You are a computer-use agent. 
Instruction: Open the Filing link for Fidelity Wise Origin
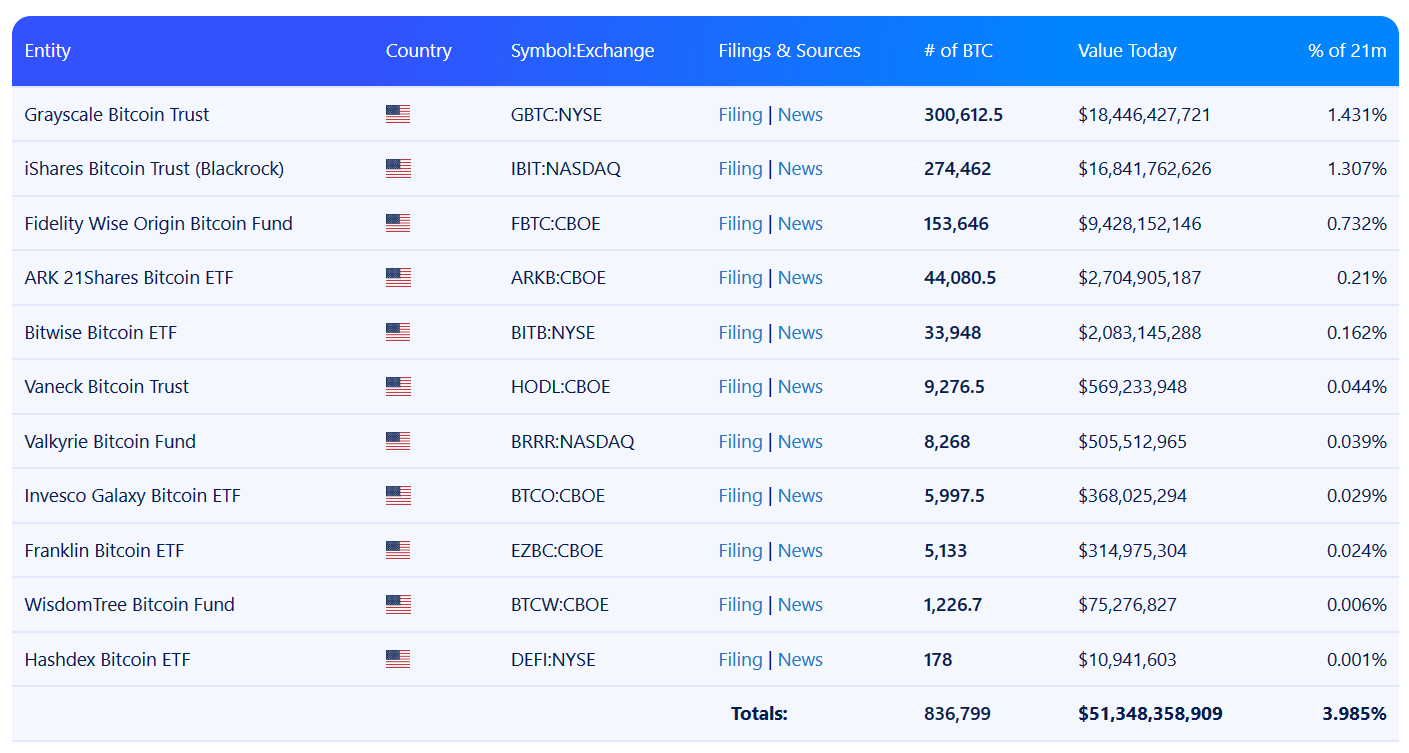pyautogui.click(x=740, y=224)
